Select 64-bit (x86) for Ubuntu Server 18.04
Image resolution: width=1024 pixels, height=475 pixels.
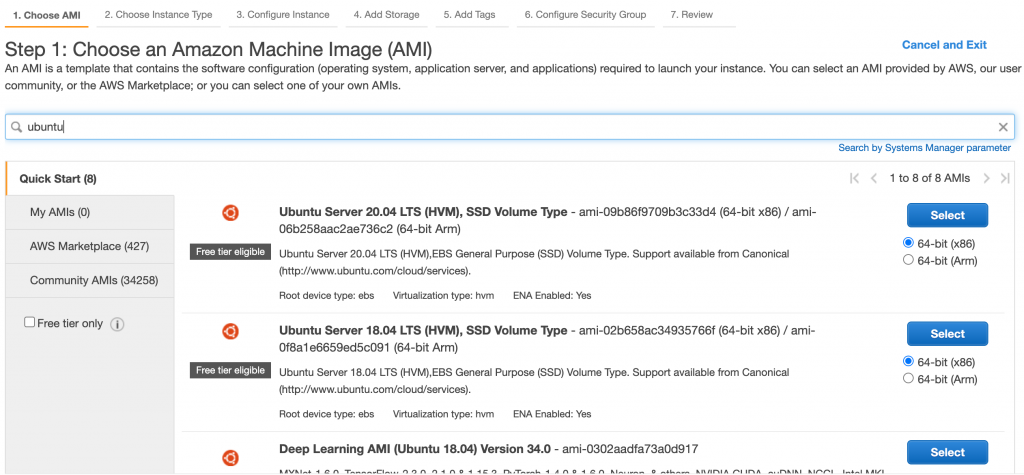click(x=908, y=361)
